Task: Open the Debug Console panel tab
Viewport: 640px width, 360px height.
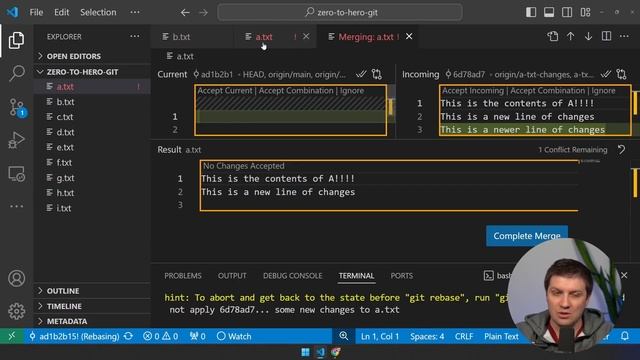Action: [x=293, y=276]
